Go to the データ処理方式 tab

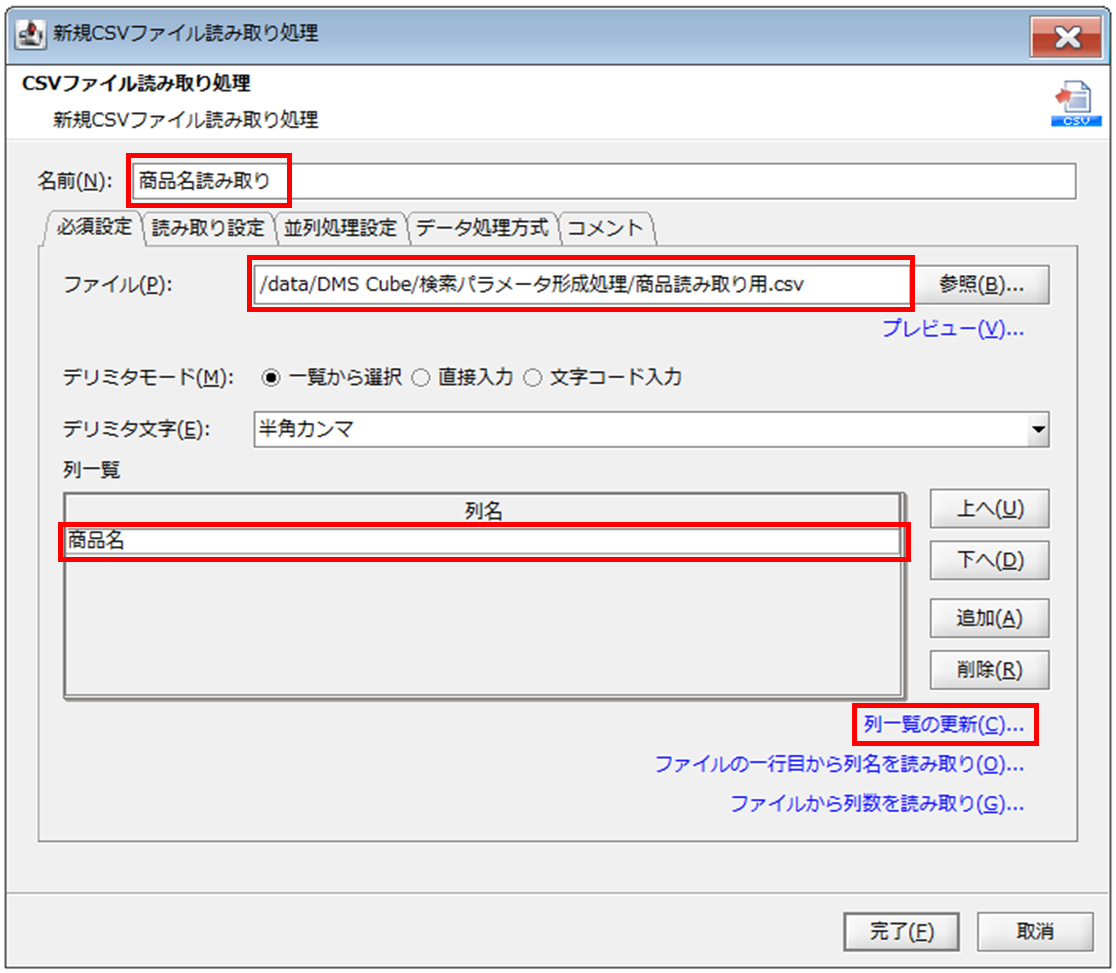(482, 228)
